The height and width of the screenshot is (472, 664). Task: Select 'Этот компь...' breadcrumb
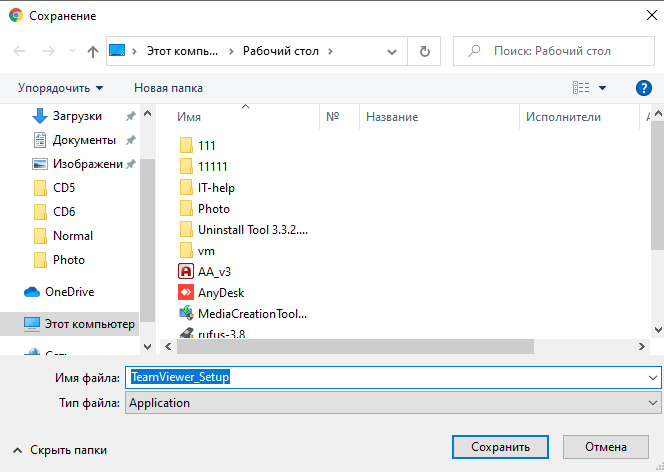click(183, 51)
